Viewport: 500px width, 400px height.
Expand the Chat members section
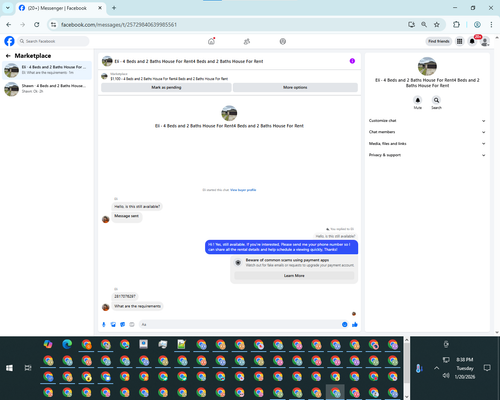point(427,132)
